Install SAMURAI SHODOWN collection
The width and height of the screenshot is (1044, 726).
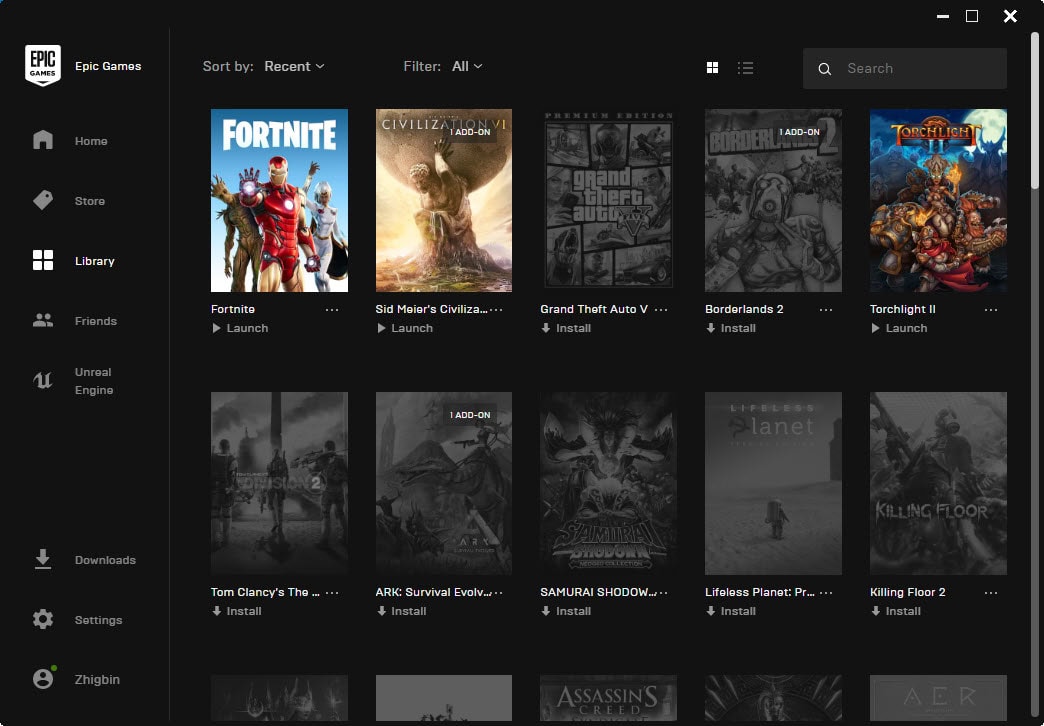click(566, 611)
